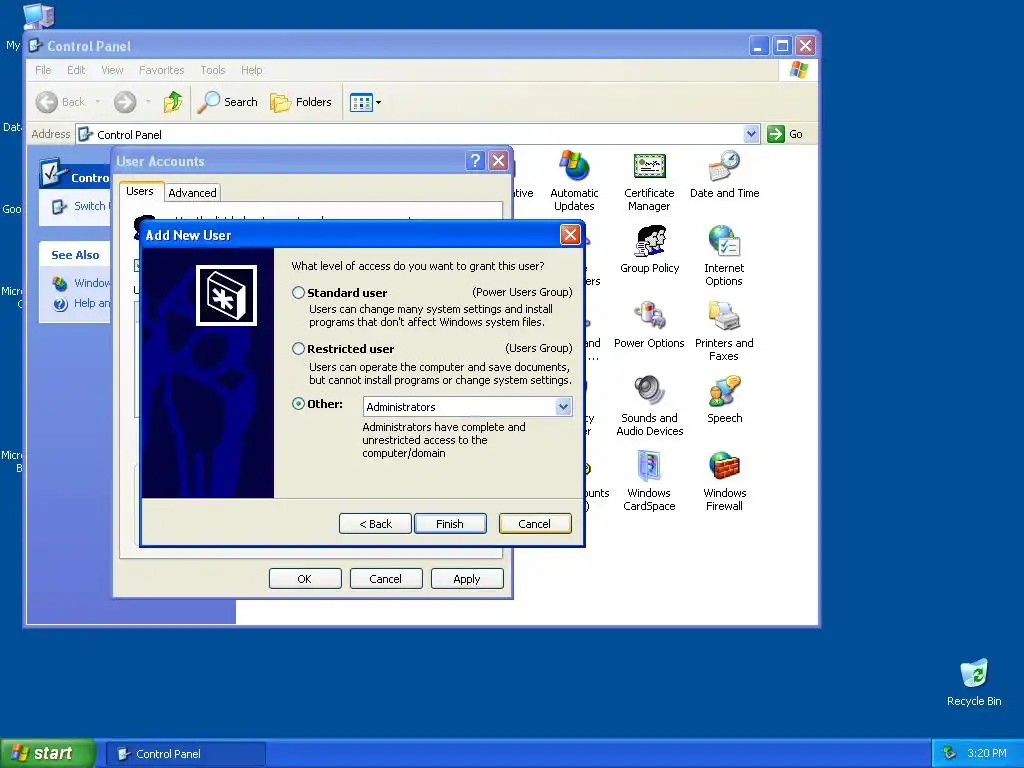Open the Windows CardSpace icon
This screenshot has height=768, width=1024.
(x=649, y=481)
